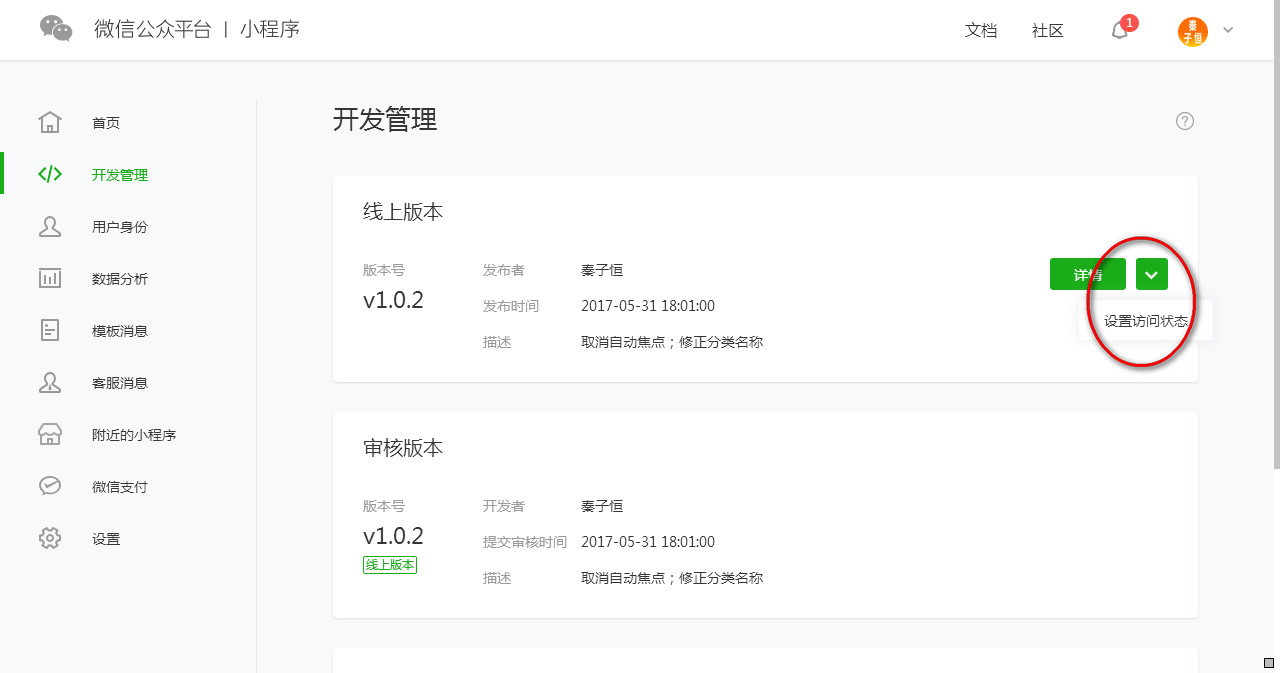1280x673 pixels.
Task: Go to 用户身份 menu item
Action: tap(120, 227)
